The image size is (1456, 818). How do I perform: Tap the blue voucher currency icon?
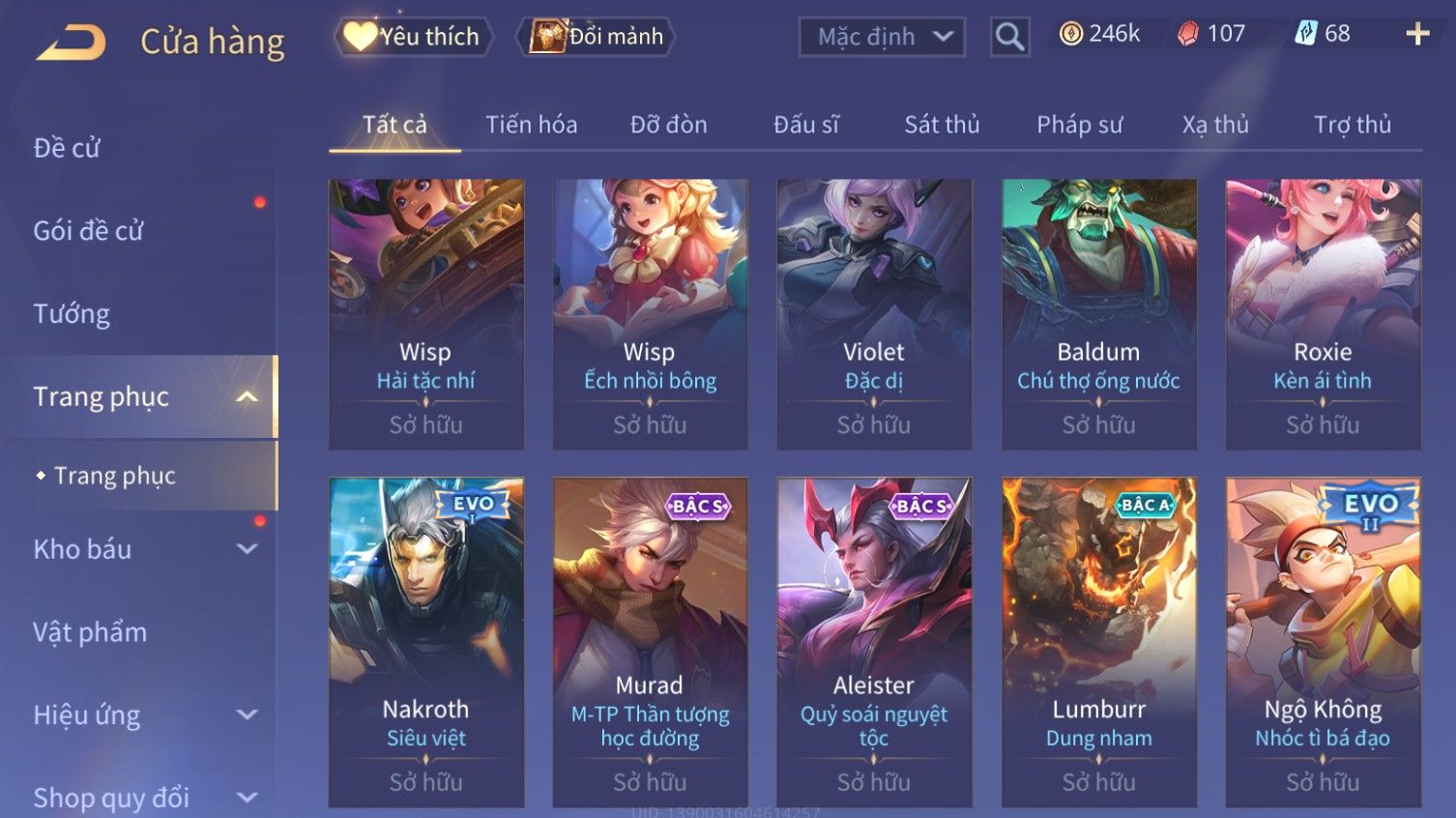1306,34
